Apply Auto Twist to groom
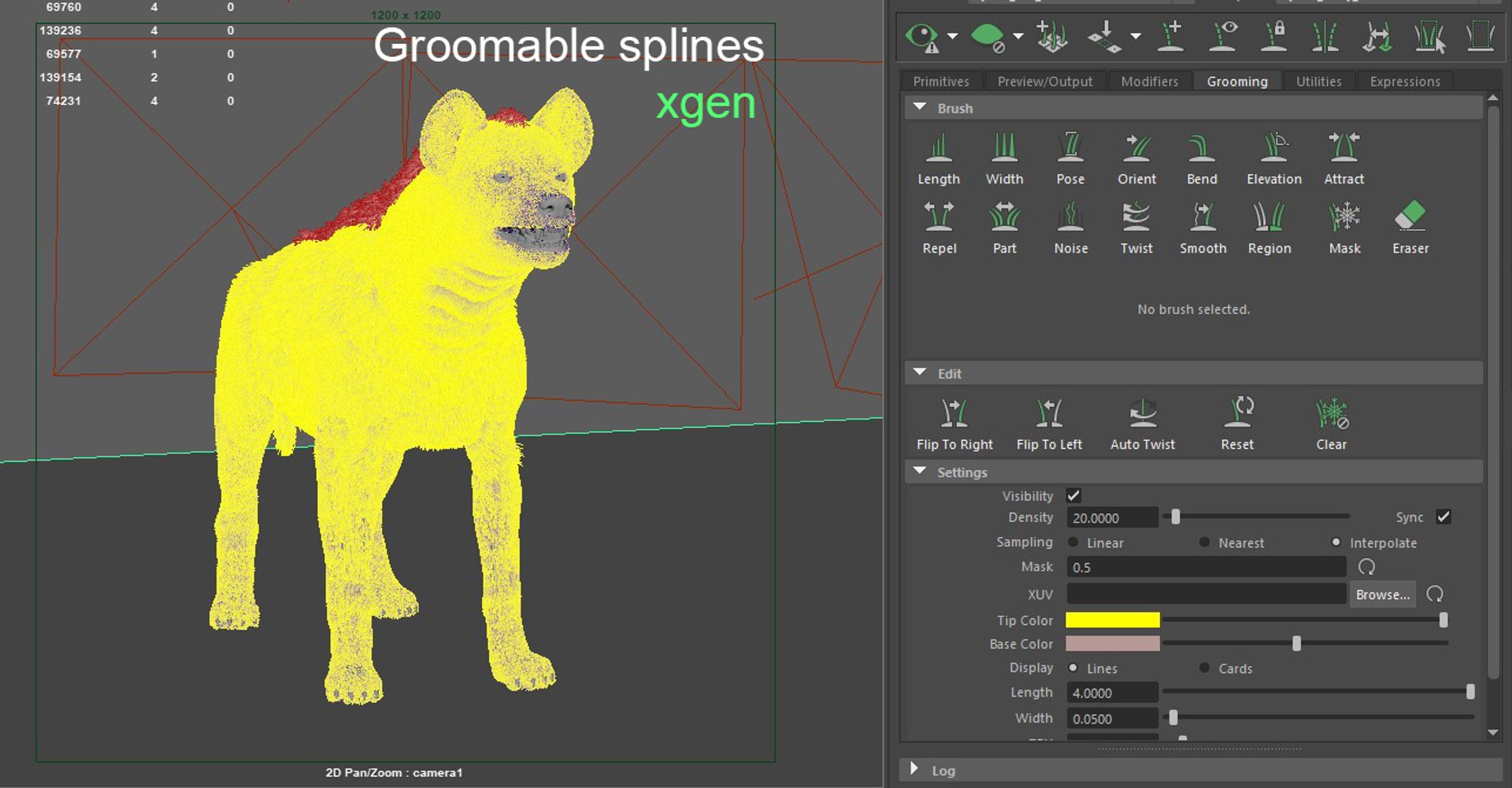Screen dimensions: 1512x788 1142,424
